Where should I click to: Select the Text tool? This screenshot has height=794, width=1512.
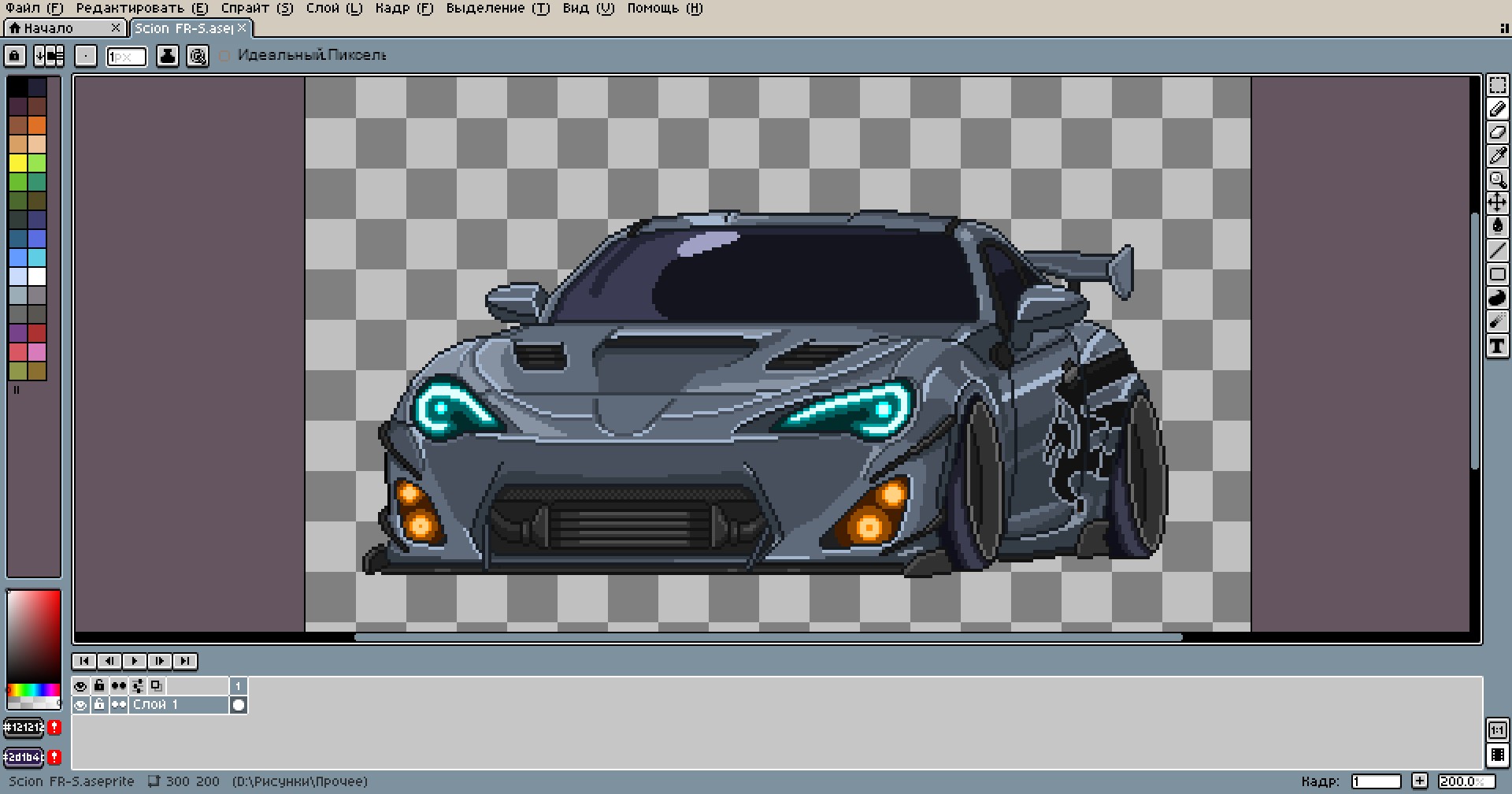[1497, 345]
